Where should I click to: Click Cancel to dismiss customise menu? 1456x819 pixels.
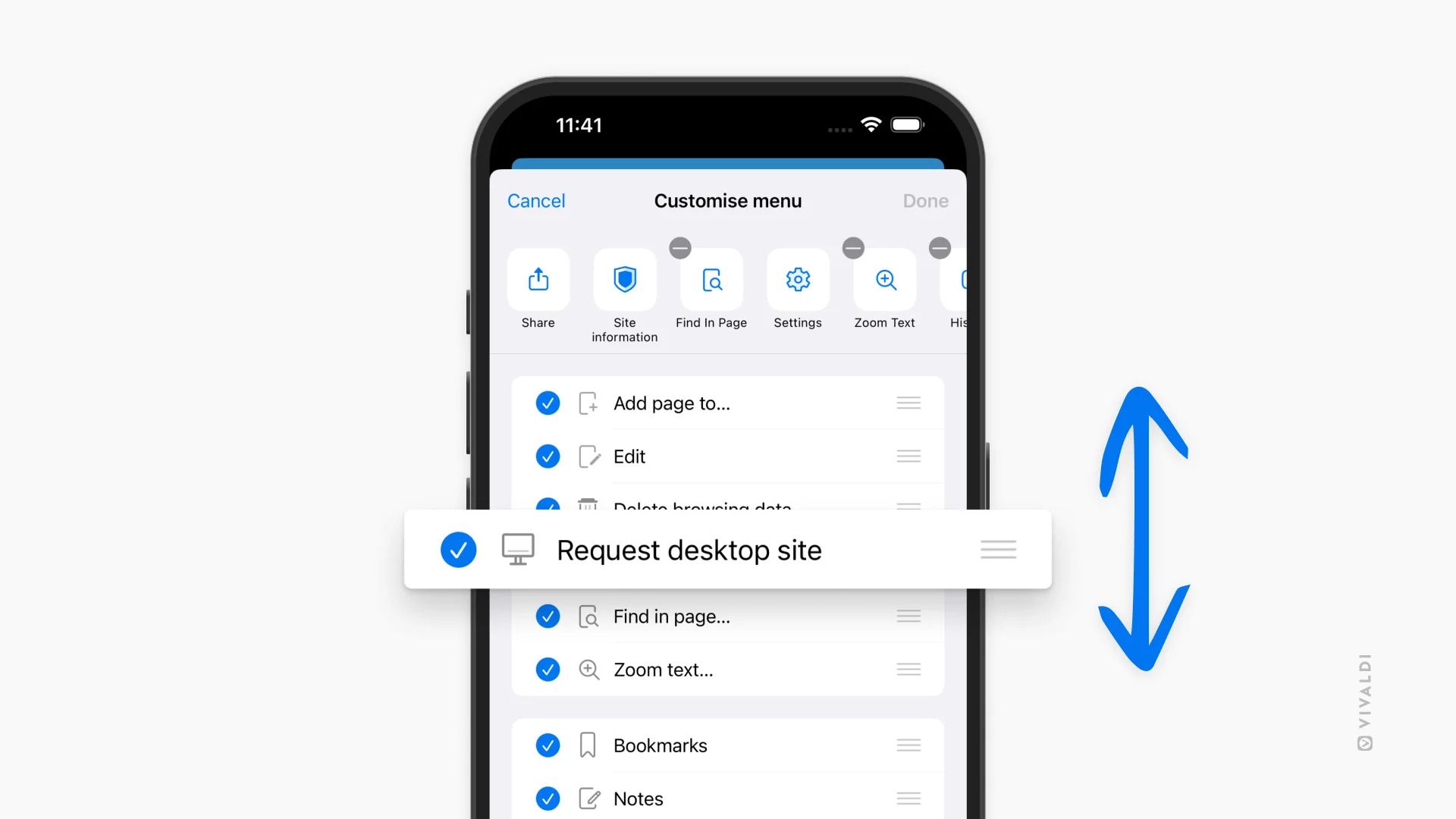[x=537, y=200]
